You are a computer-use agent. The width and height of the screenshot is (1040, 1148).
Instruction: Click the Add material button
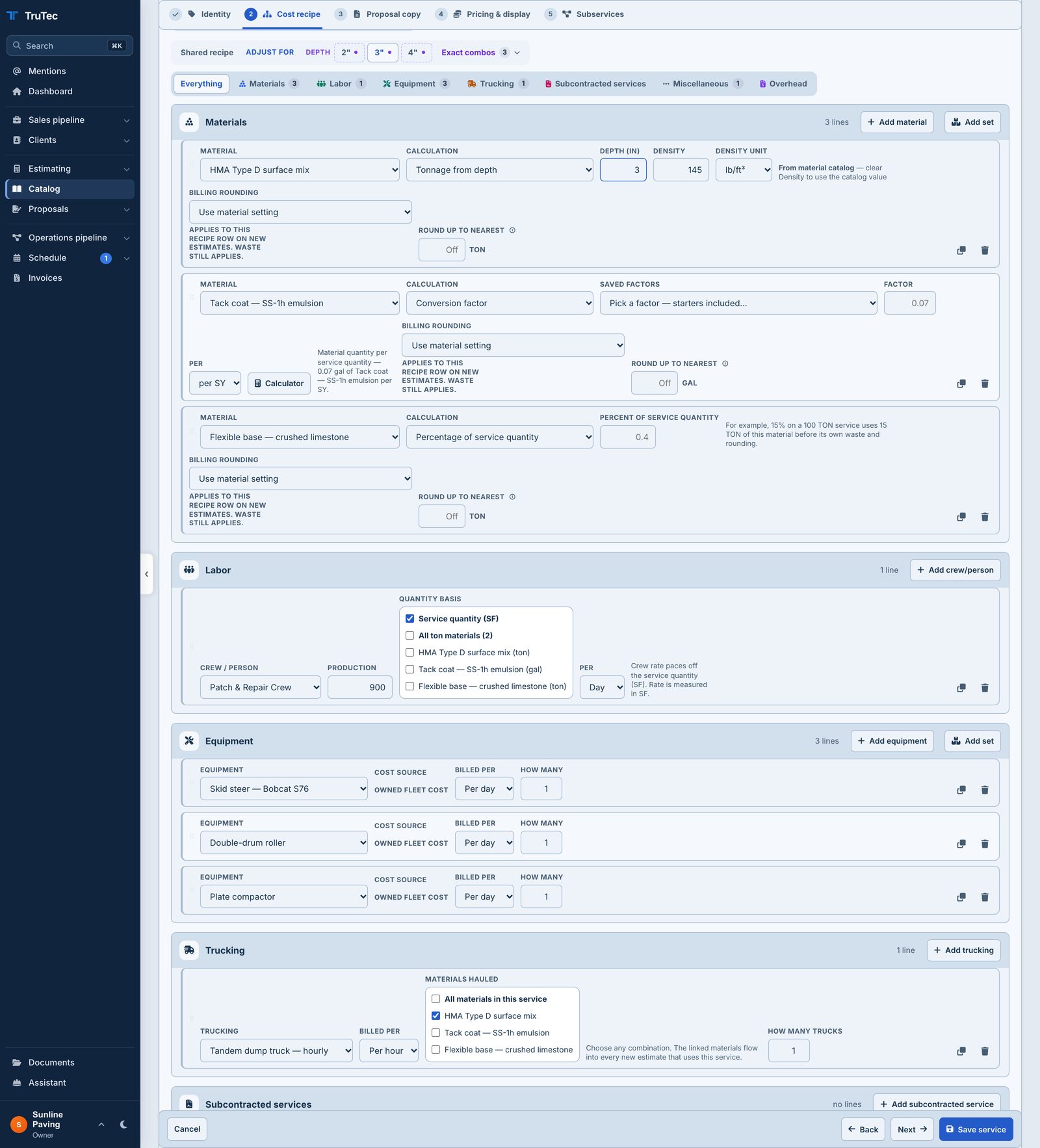point(897,122)
